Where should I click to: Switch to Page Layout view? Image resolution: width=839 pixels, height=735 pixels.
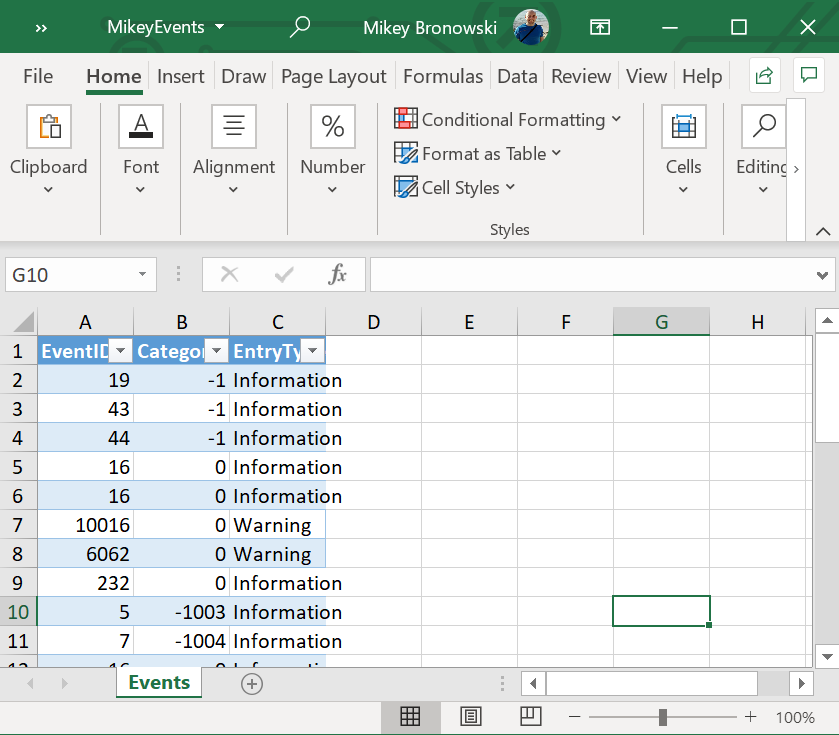471,716
